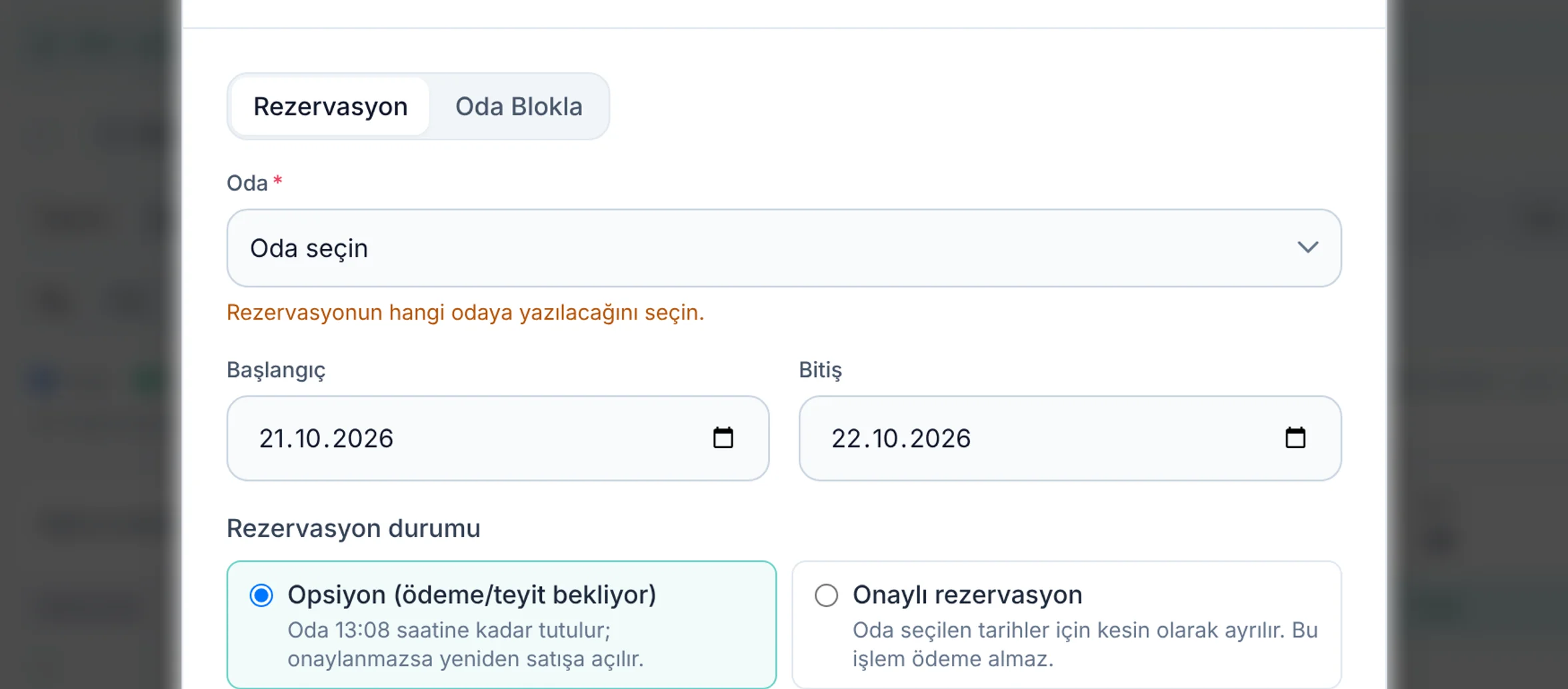
Task: Click the Bitiş date field 22.10.2026
Action: click(x=1070, y=438)
